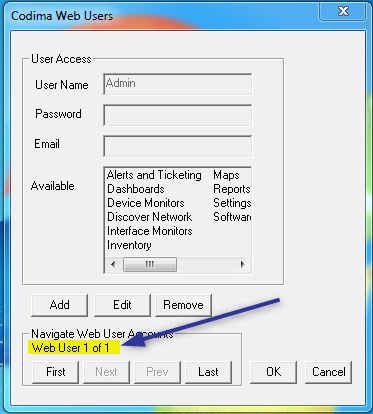Image resolution: width=373 pixels, height=414 pixels.
Task: Focus the Password field
Action: click(178, 115)
